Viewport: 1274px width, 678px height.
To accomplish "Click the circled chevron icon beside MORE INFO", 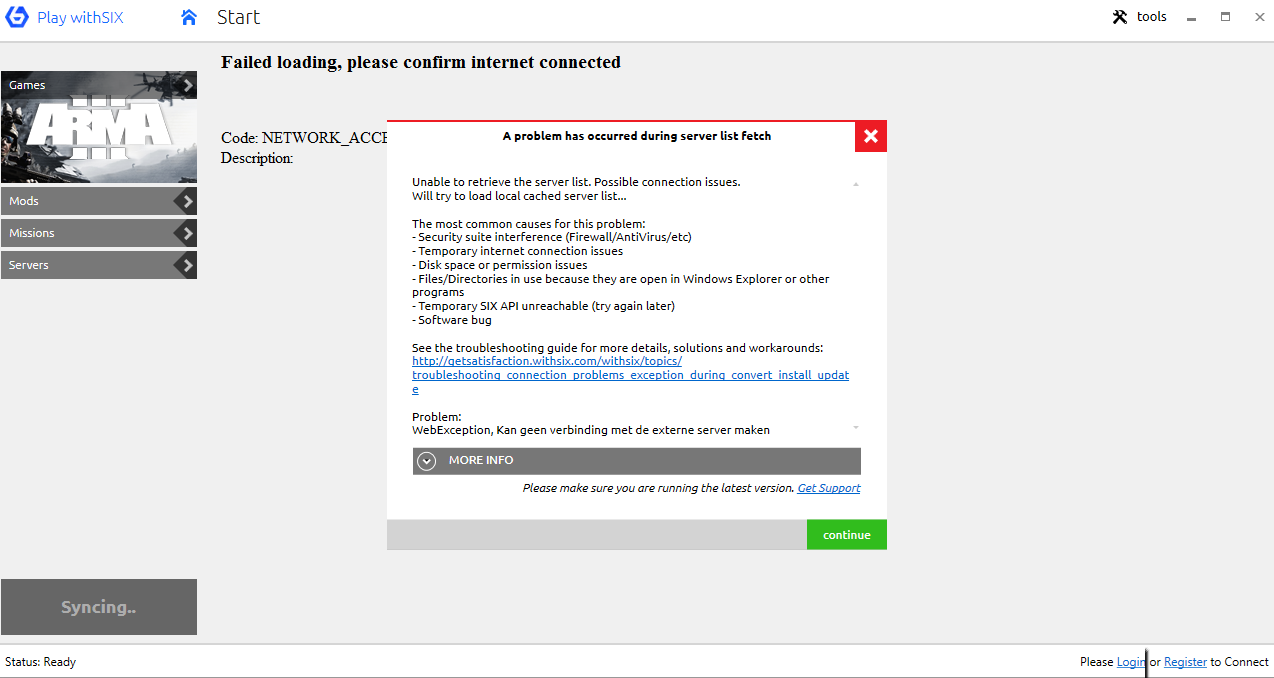I will point(427,461).
